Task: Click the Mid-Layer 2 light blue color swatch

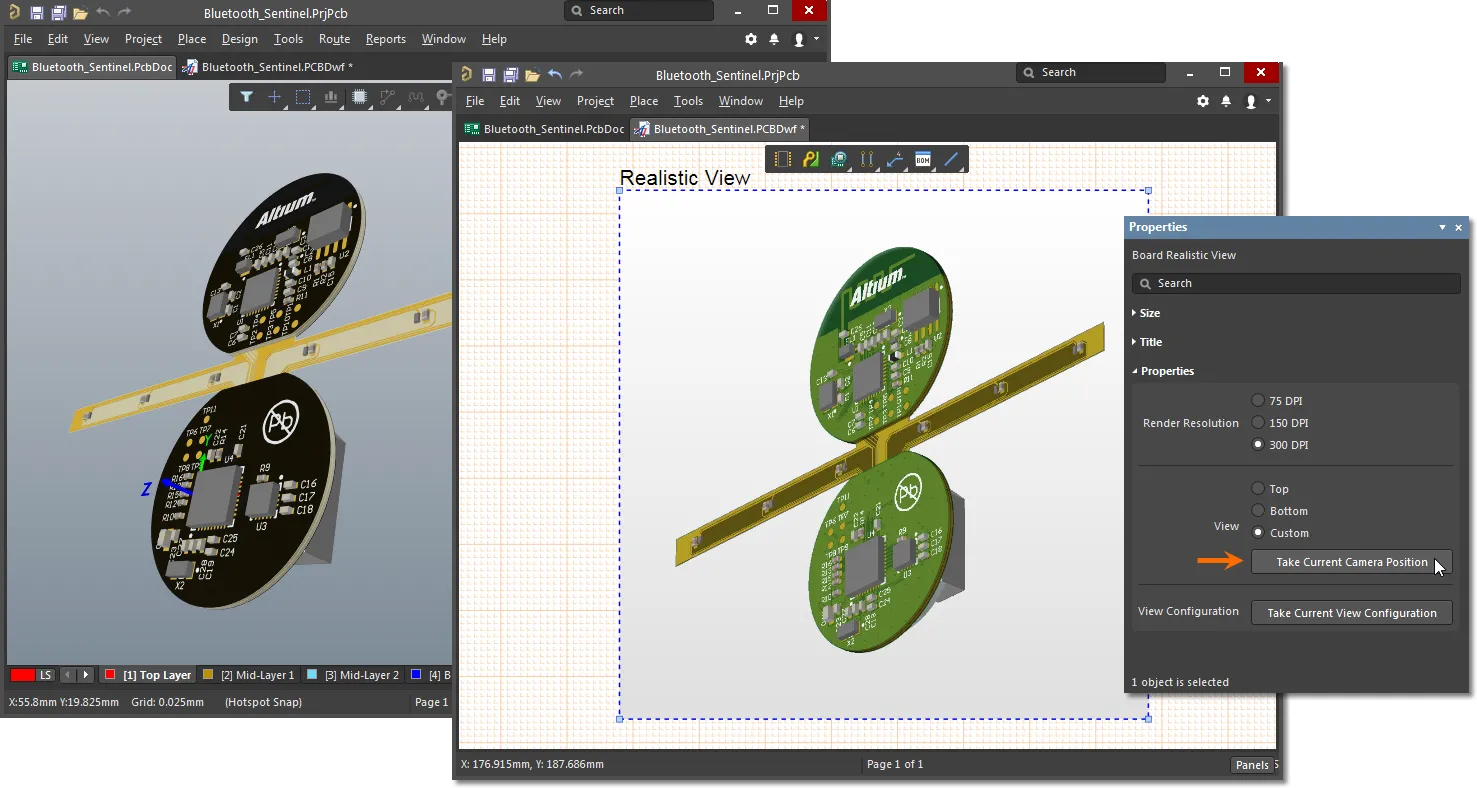Action: [312, 675]
